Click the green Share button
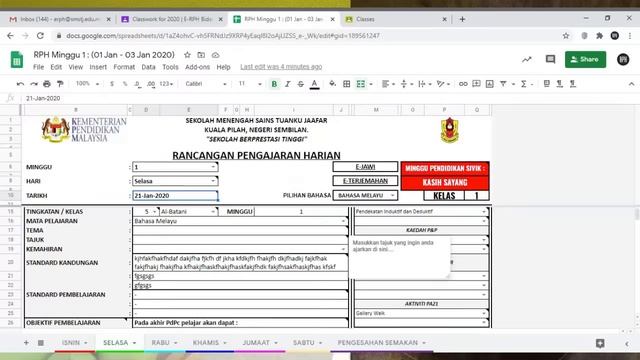 (585, 60)
